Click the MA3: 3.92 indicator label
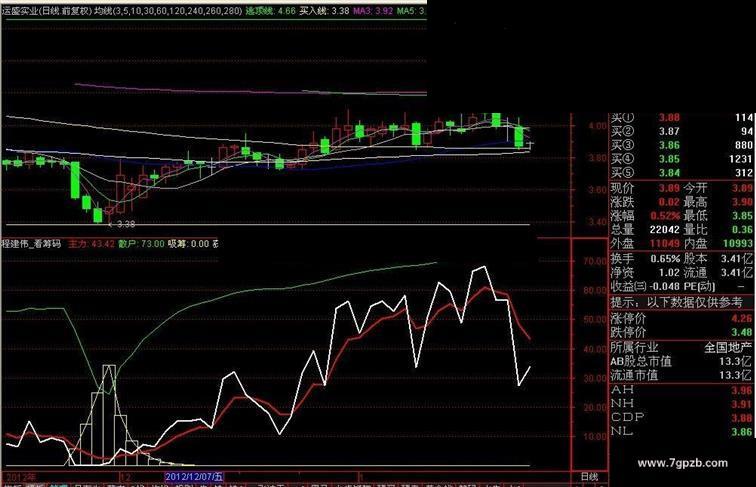The image size is (756, 487). point(373,10)
